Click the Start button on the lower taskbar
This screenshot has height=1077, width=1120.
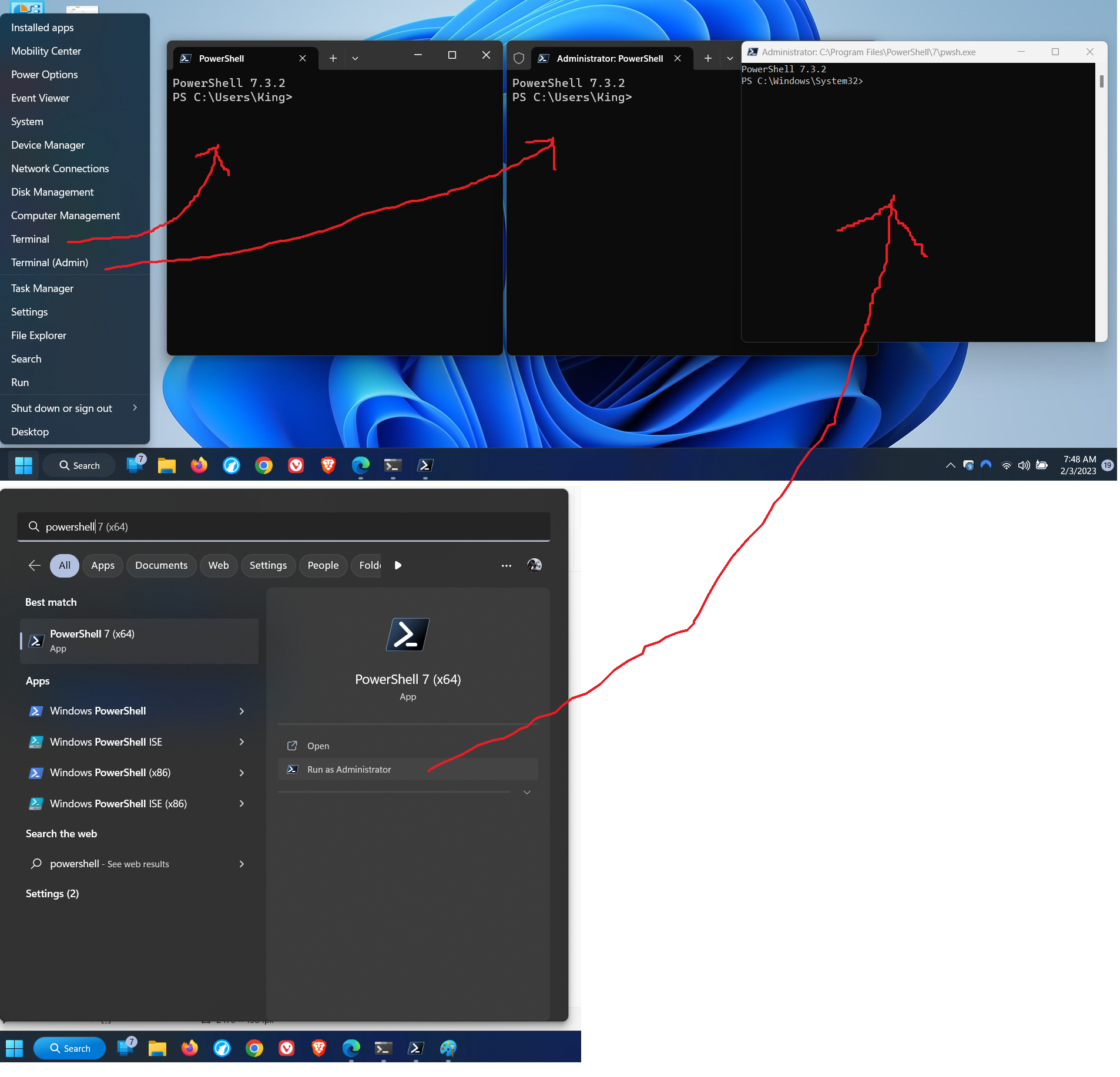tap(14, 1048)
